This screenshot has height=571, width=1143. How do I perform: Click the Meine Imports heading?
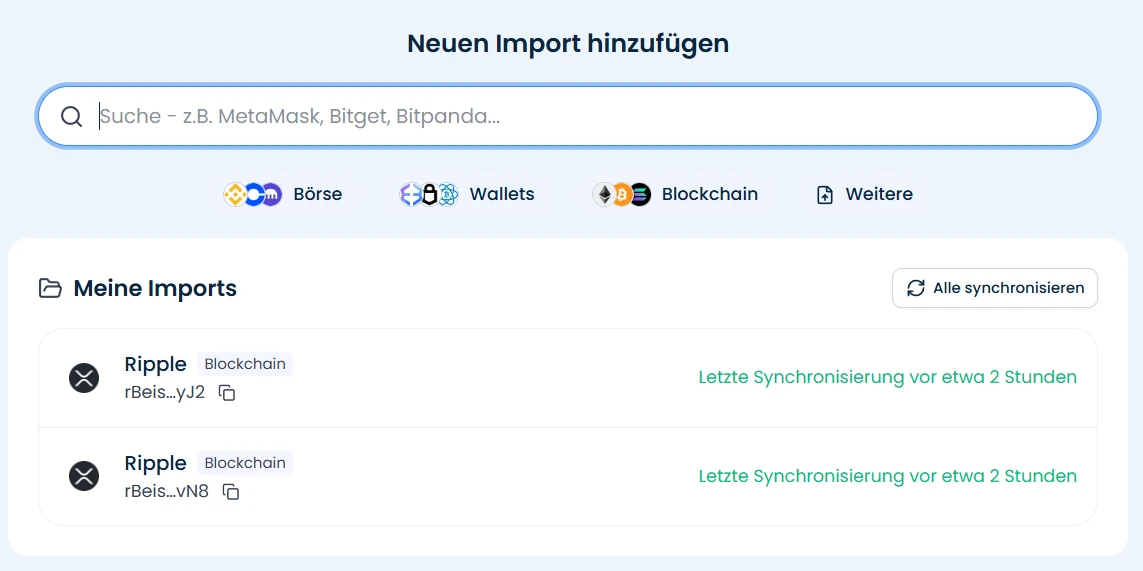[x=155, y=288]
